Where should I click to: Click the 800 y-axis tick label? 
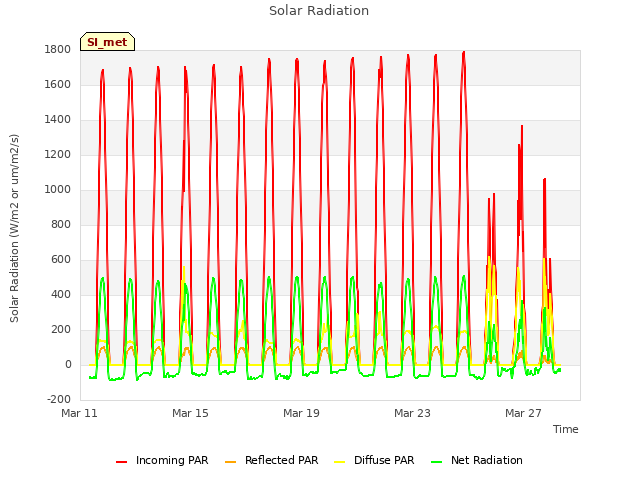pyautogui.click(x=61, y=225)
